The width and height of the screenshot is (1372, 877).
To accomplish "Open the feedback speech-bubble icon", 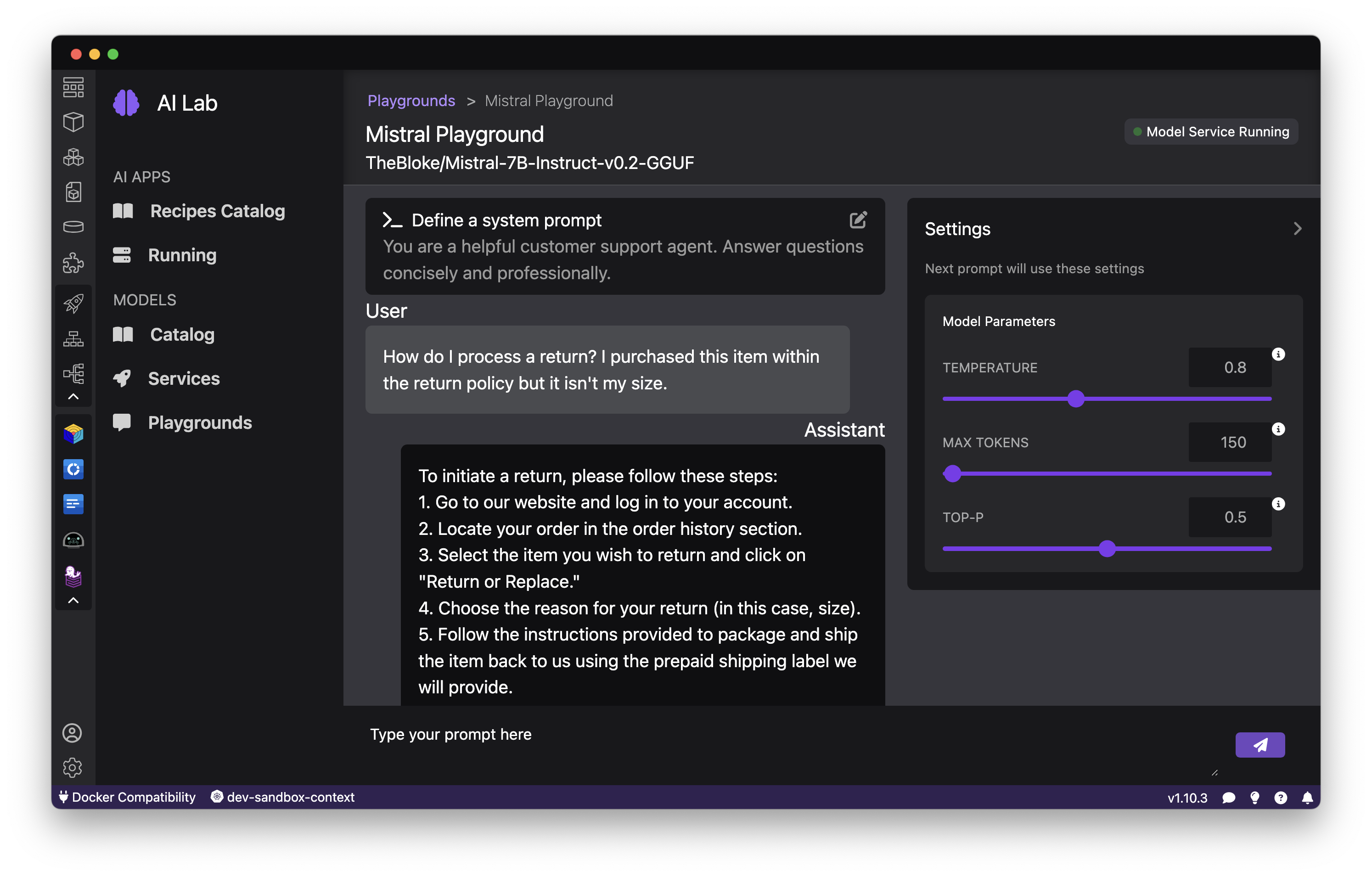I will pos(1228,797).
